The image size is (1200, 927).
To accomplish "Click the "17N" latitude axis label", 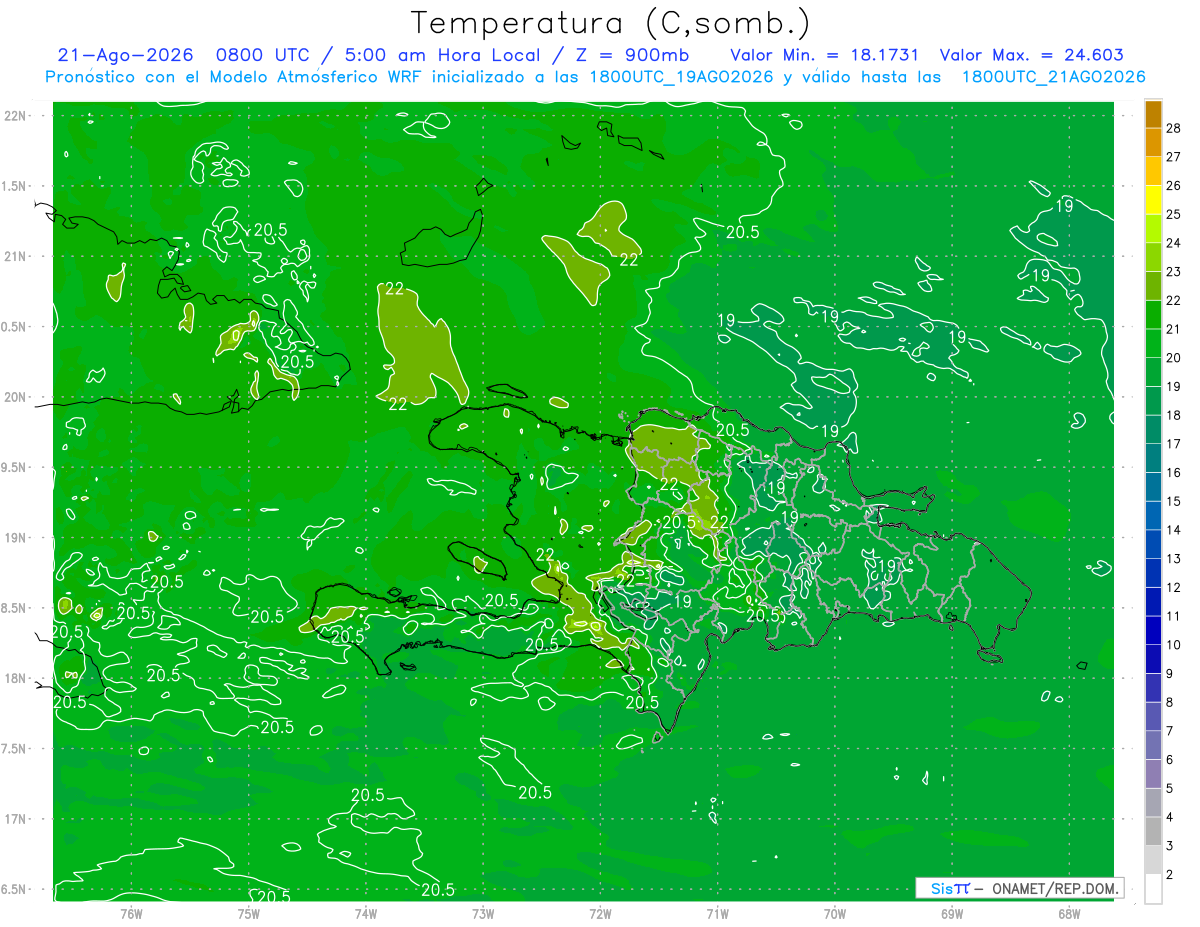I will [15, 819].
